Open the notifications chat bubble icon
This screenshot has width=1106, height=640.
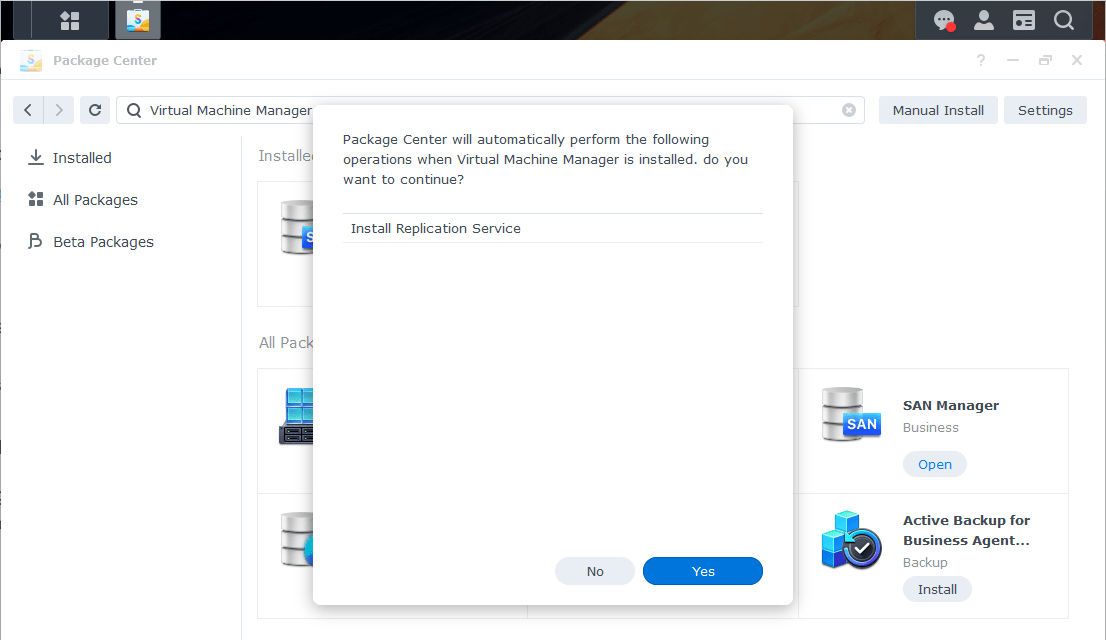point(944,20)
